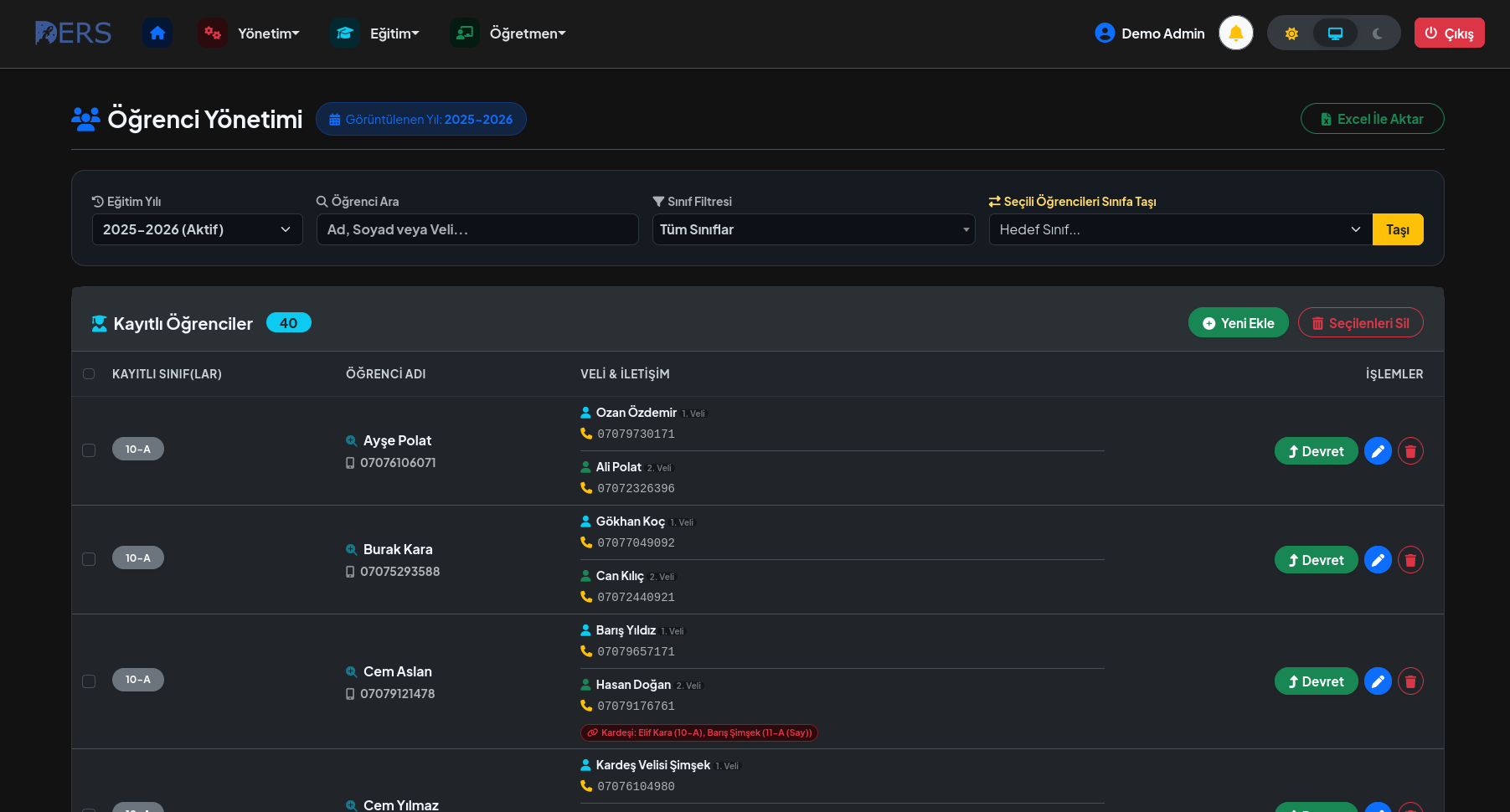Open the Eğitim Yılı 2025-2026 dropdown

tap(198, 229)
